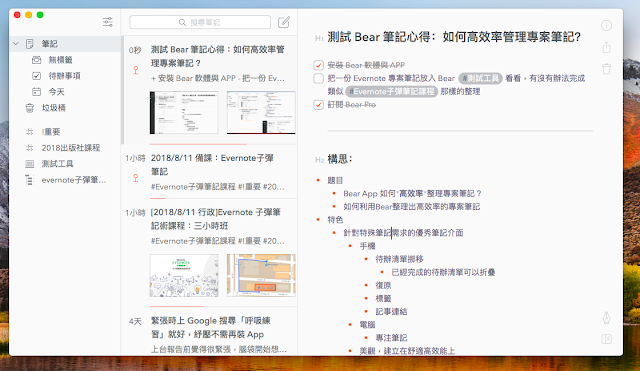The image size is (640, 371).
Task: Click the 已經完成的待辦清單可以折疊 bullet
Action: 443,272
